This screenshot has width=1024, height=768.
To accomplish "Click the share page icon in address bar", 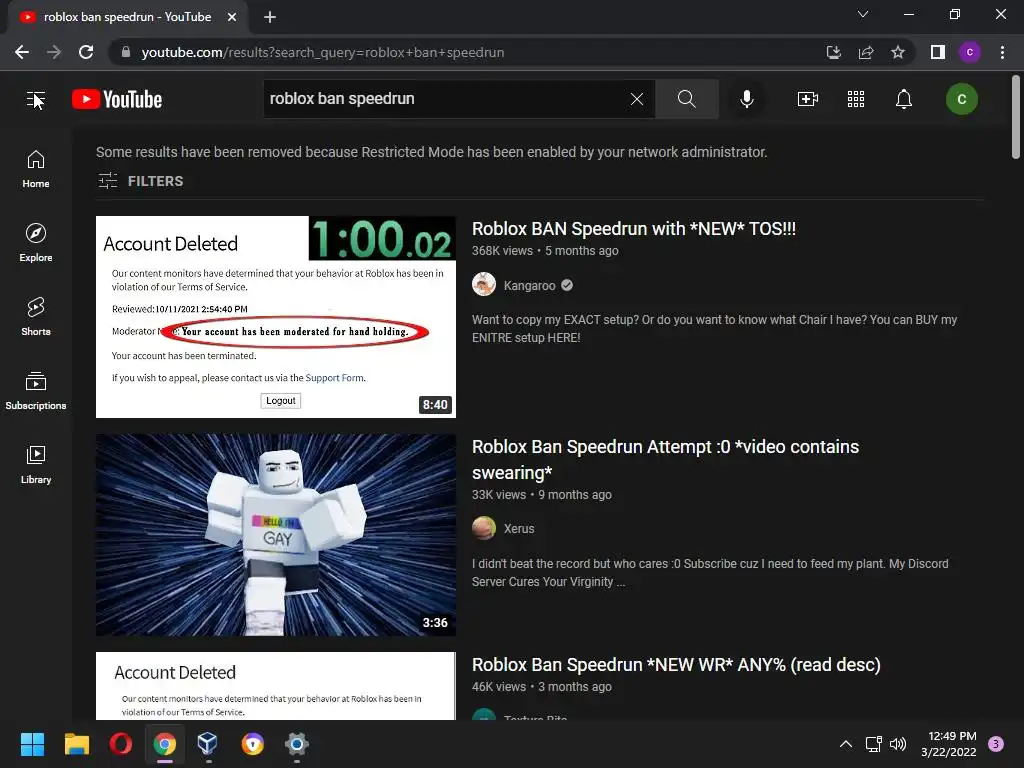I will pos(866,52).
